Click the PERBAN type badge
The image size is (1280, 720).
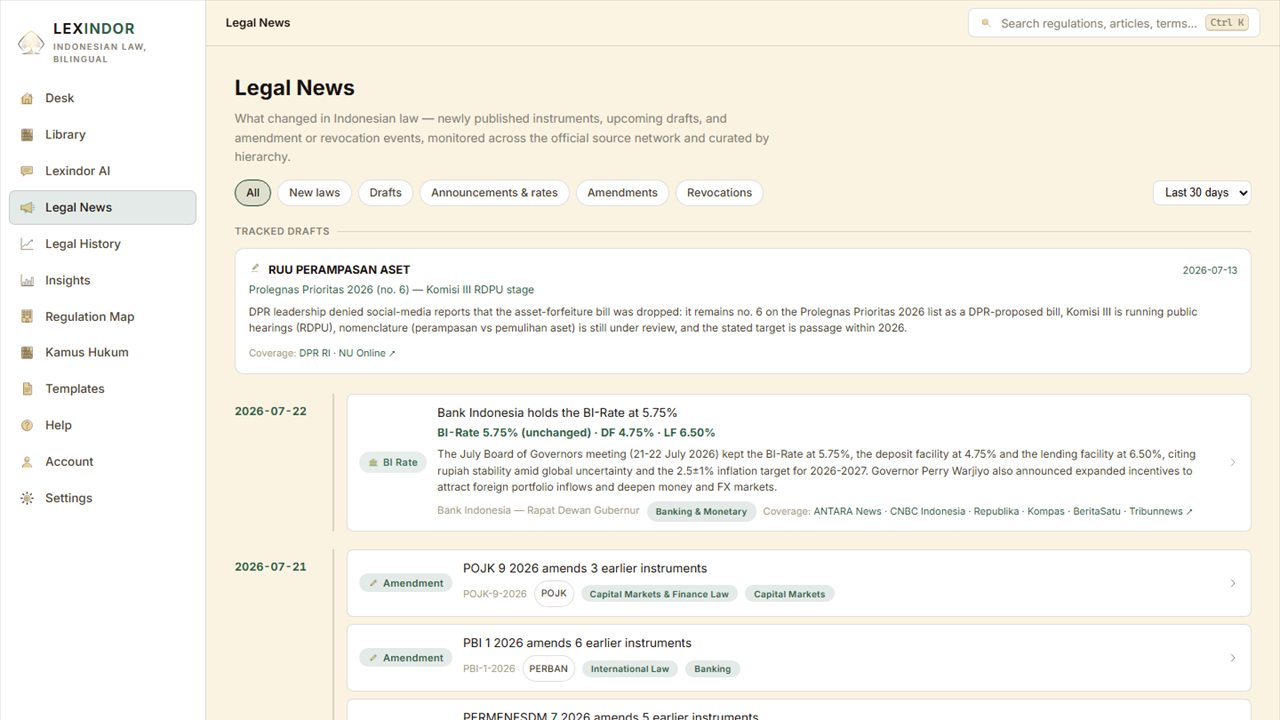(548, 669)
